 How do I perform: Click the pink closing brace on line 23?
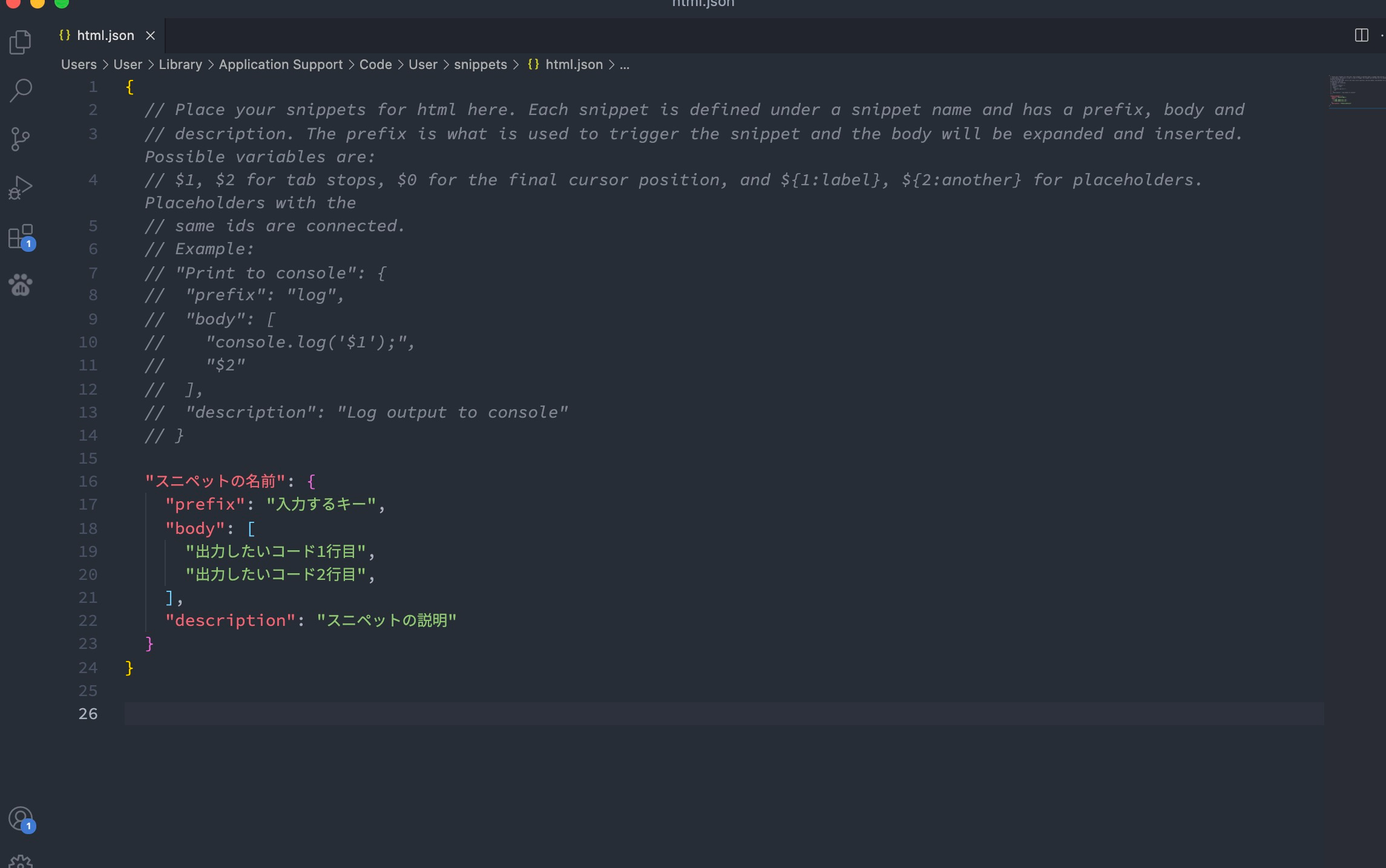coord(149,644)
